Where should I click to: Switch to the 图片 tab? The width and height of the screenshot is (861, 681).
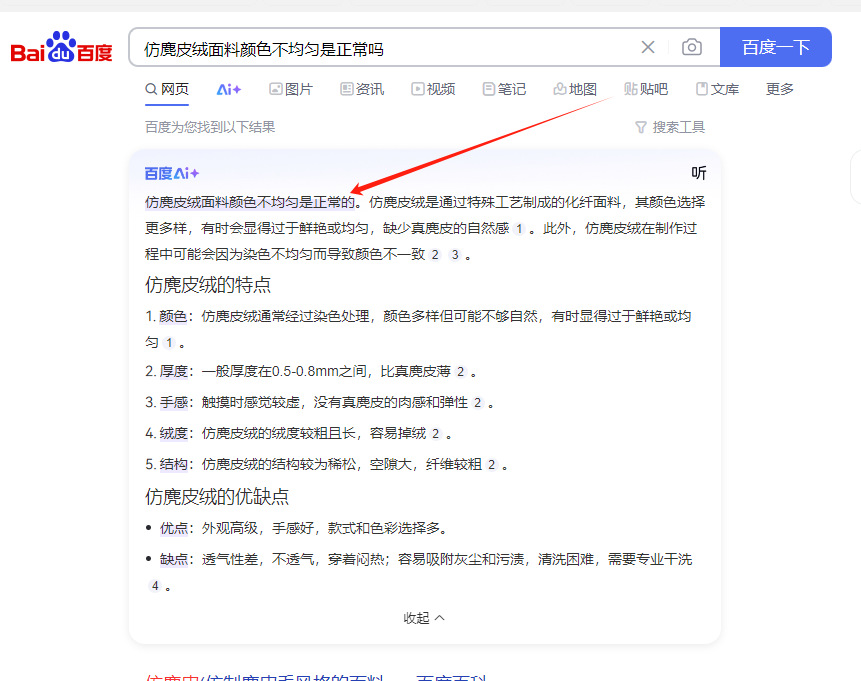pos(291,89)
